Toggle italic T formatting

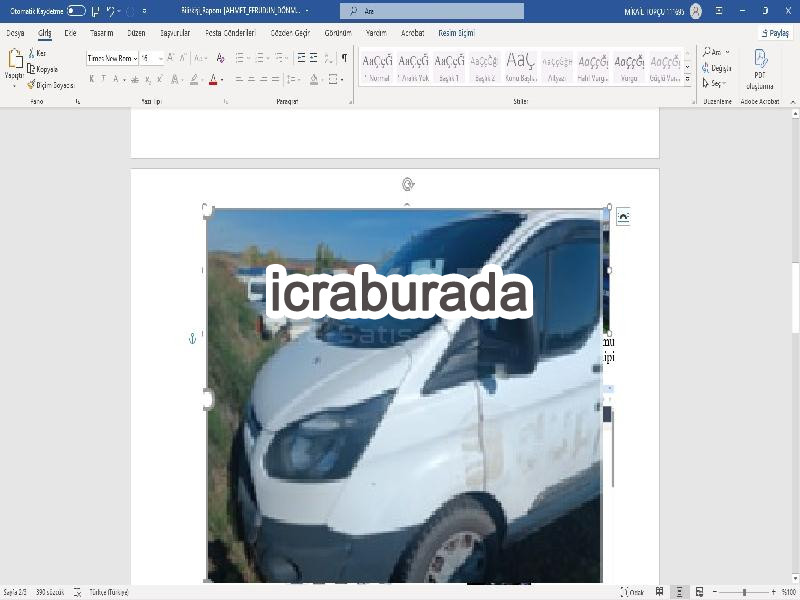click(x=104, y=79)
